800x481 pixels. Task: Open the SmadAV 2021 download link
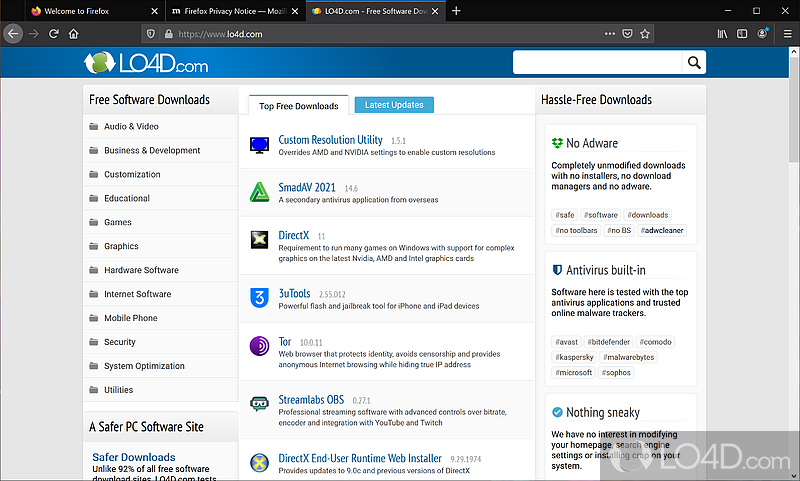coord(309,187)
